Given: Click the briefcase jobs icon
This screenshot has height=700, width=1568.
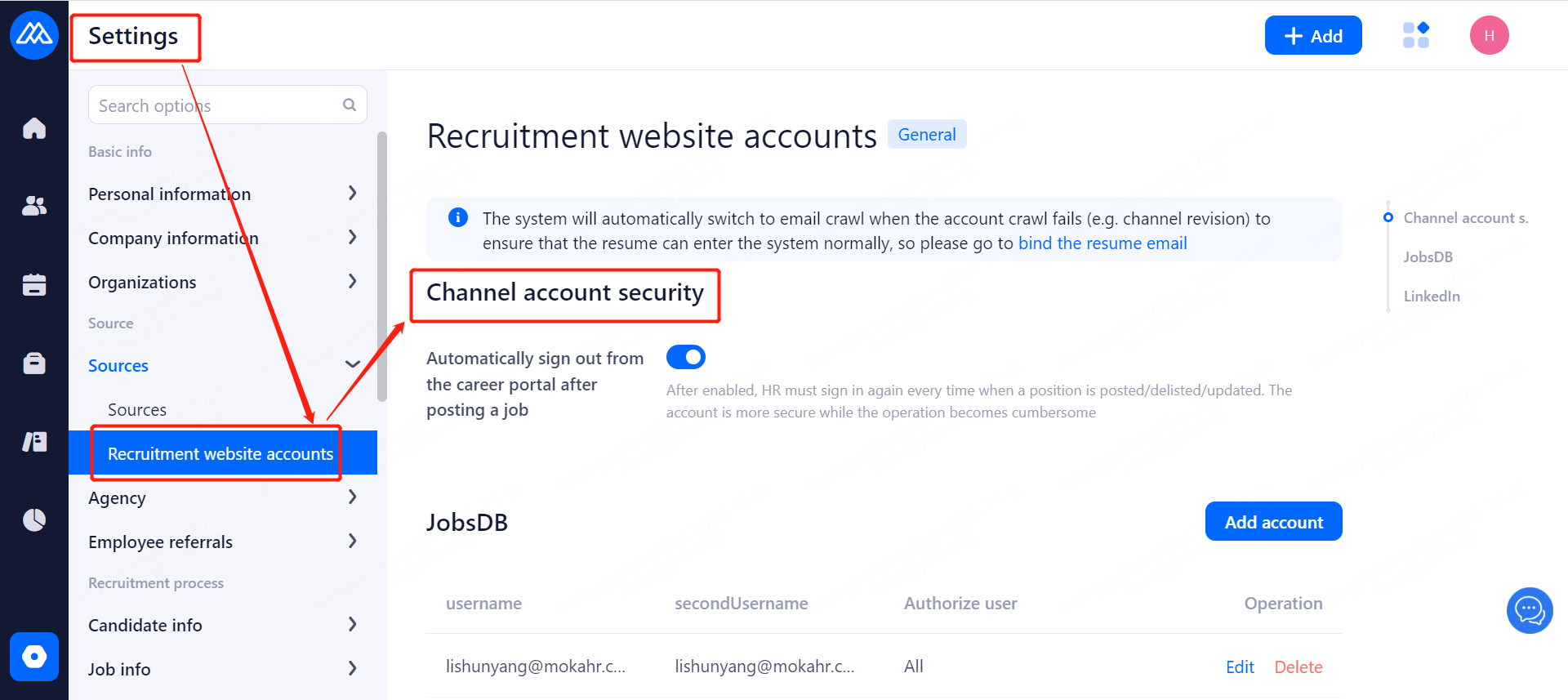Looking at the screenshot, I should point(34,363).
